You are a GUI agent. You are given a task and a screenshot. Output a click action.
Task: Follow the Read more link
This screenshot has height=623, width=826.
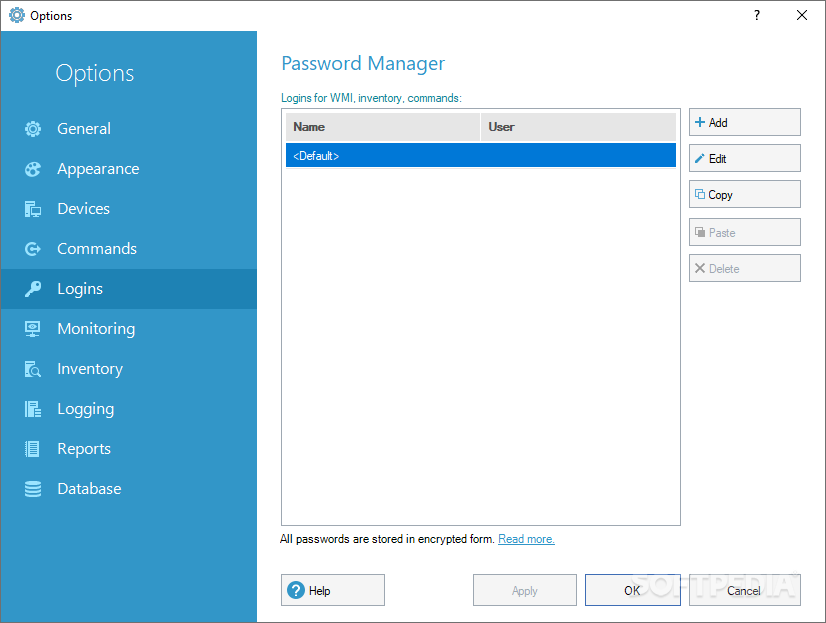(x=526, y=539)
